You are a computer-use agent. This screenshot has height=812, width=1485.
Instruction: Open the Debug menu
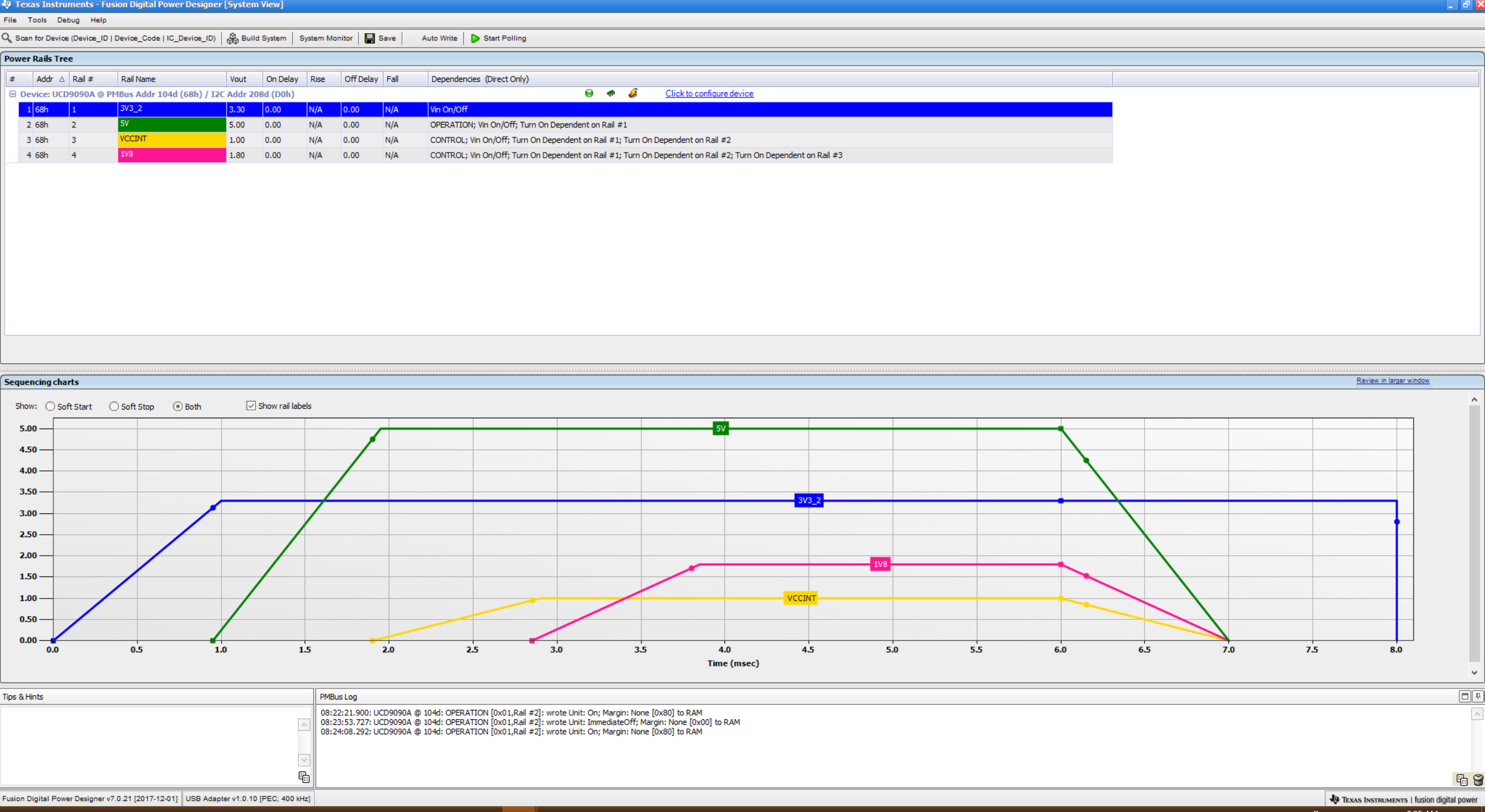pyautogui.click(x=68, y=20)
